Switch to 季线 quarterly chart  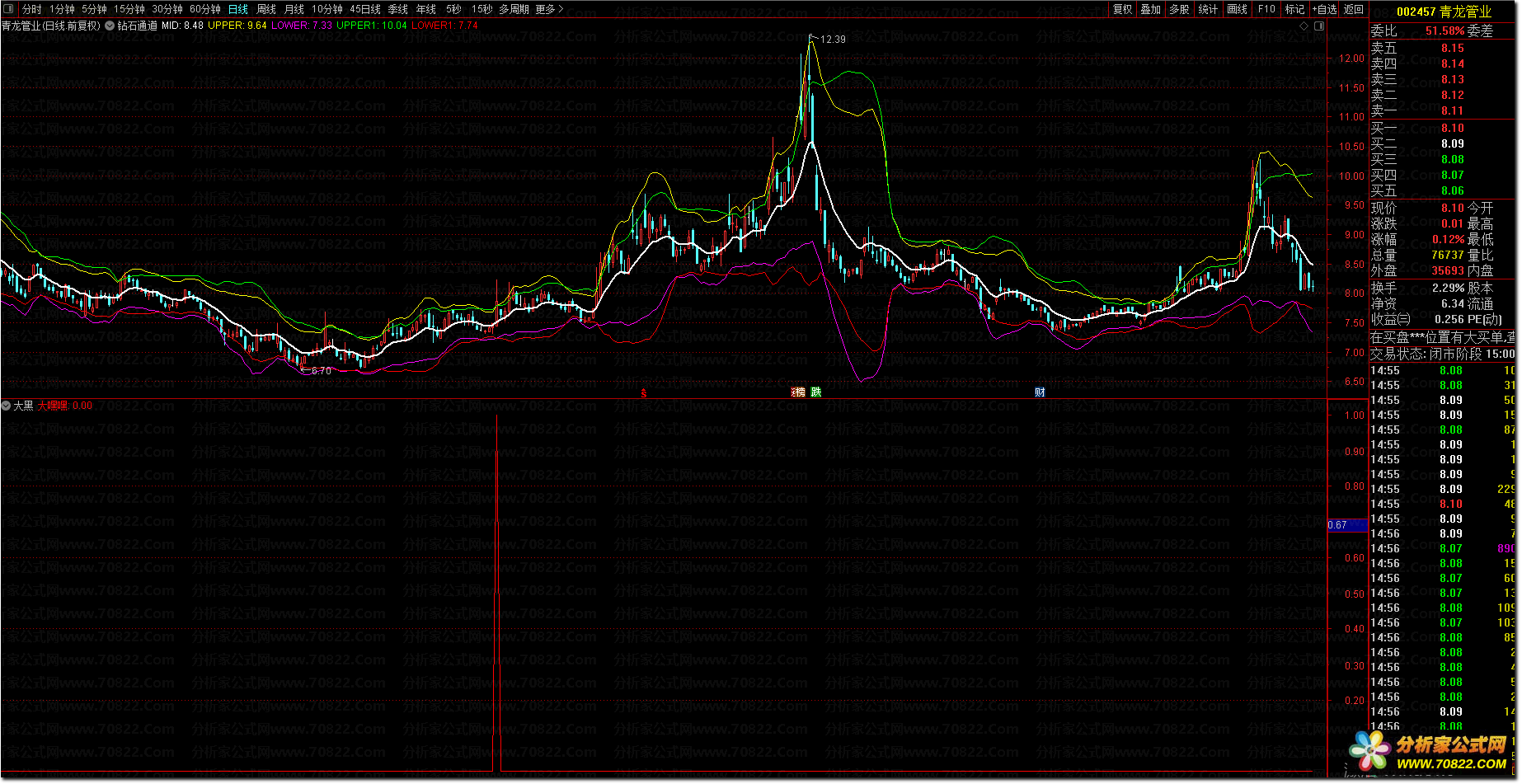click(398, 9)
